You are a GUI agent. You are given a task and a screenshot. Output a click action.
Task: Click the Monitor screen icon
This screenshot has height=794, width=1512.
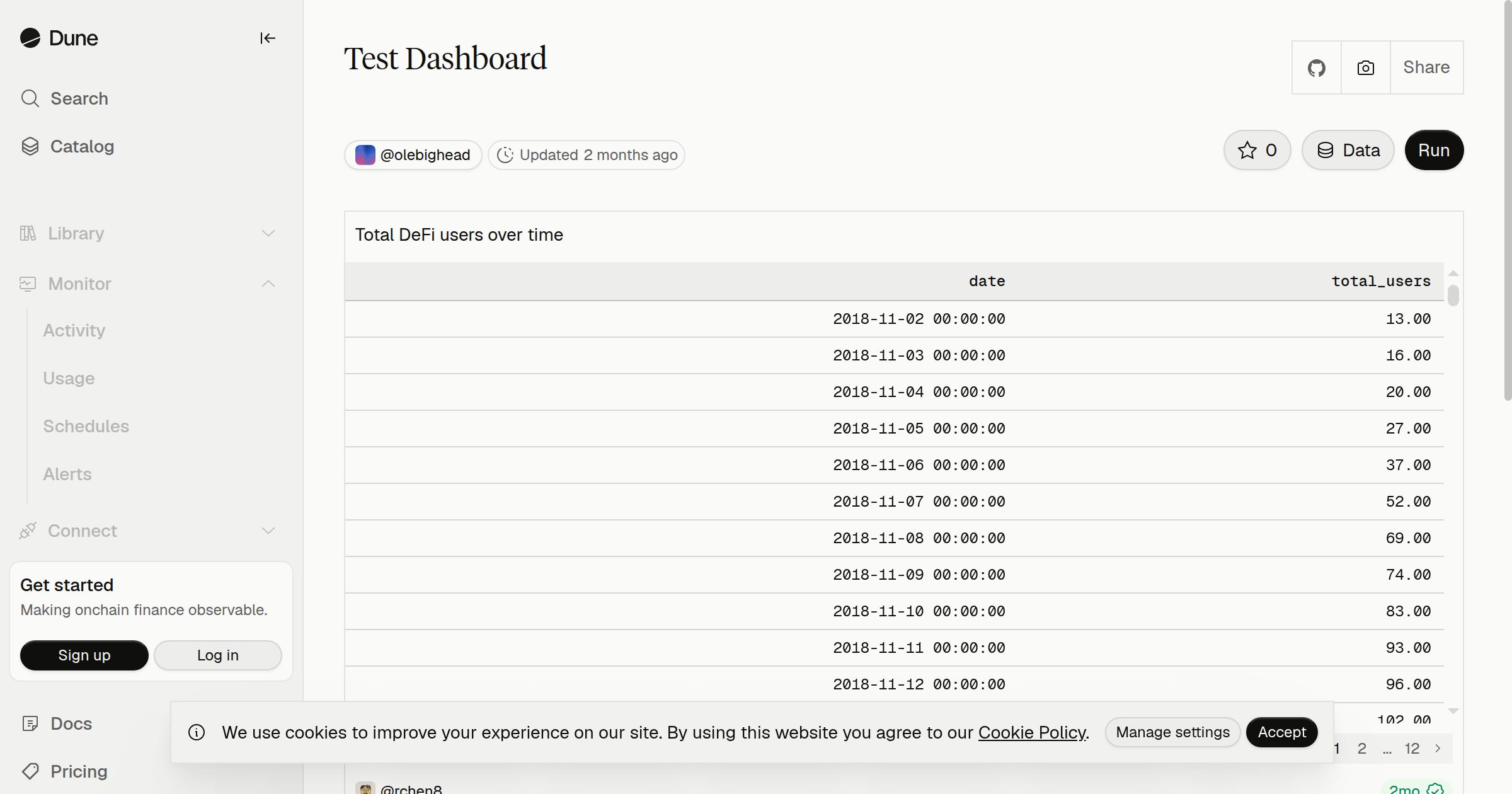pyautogui.click(x=28, y=284)
